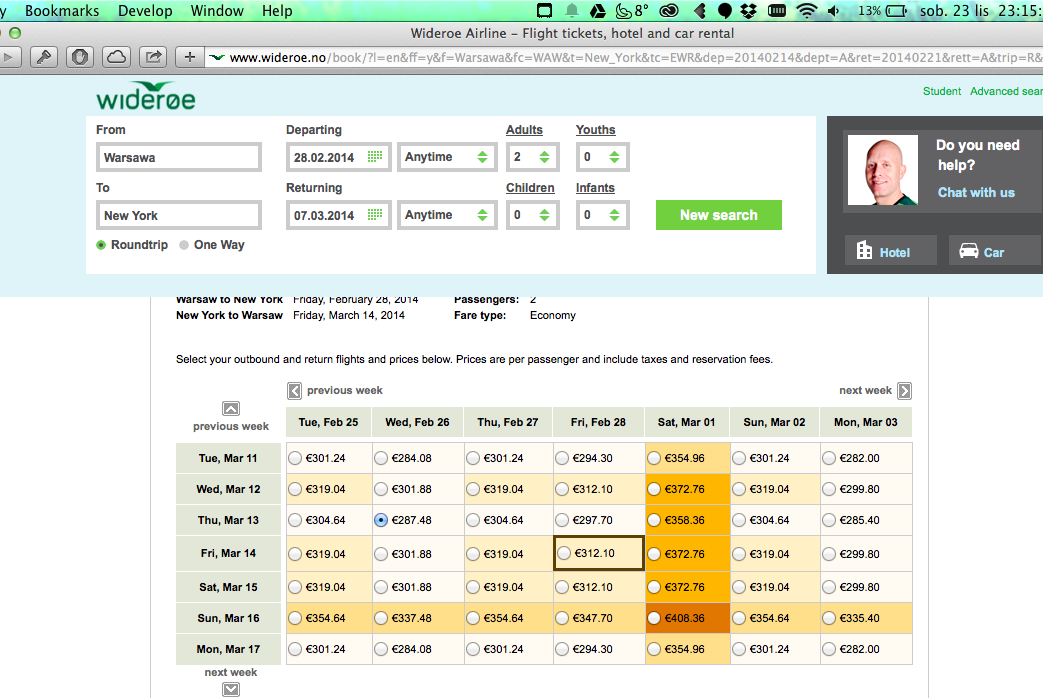The width and height of the screenshot is (1043, 698).
Task: Click the browser address bar URL
Action: pyautogui.click(x=625, y=57)
